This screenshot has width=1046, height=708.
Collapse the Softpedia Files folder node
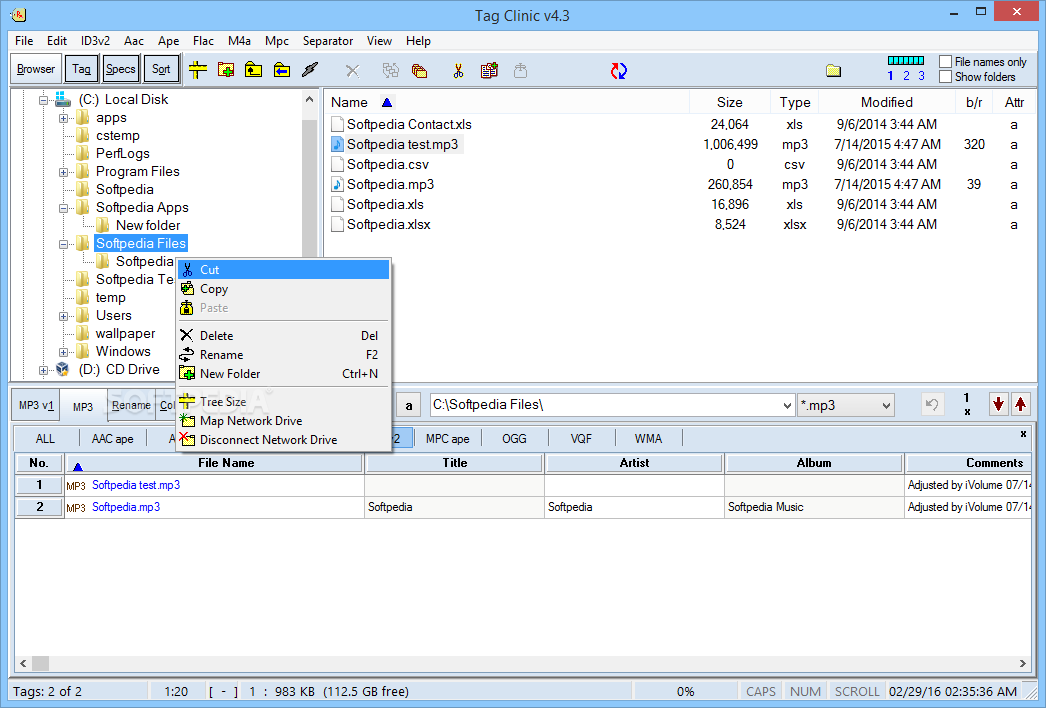(63, 244)
